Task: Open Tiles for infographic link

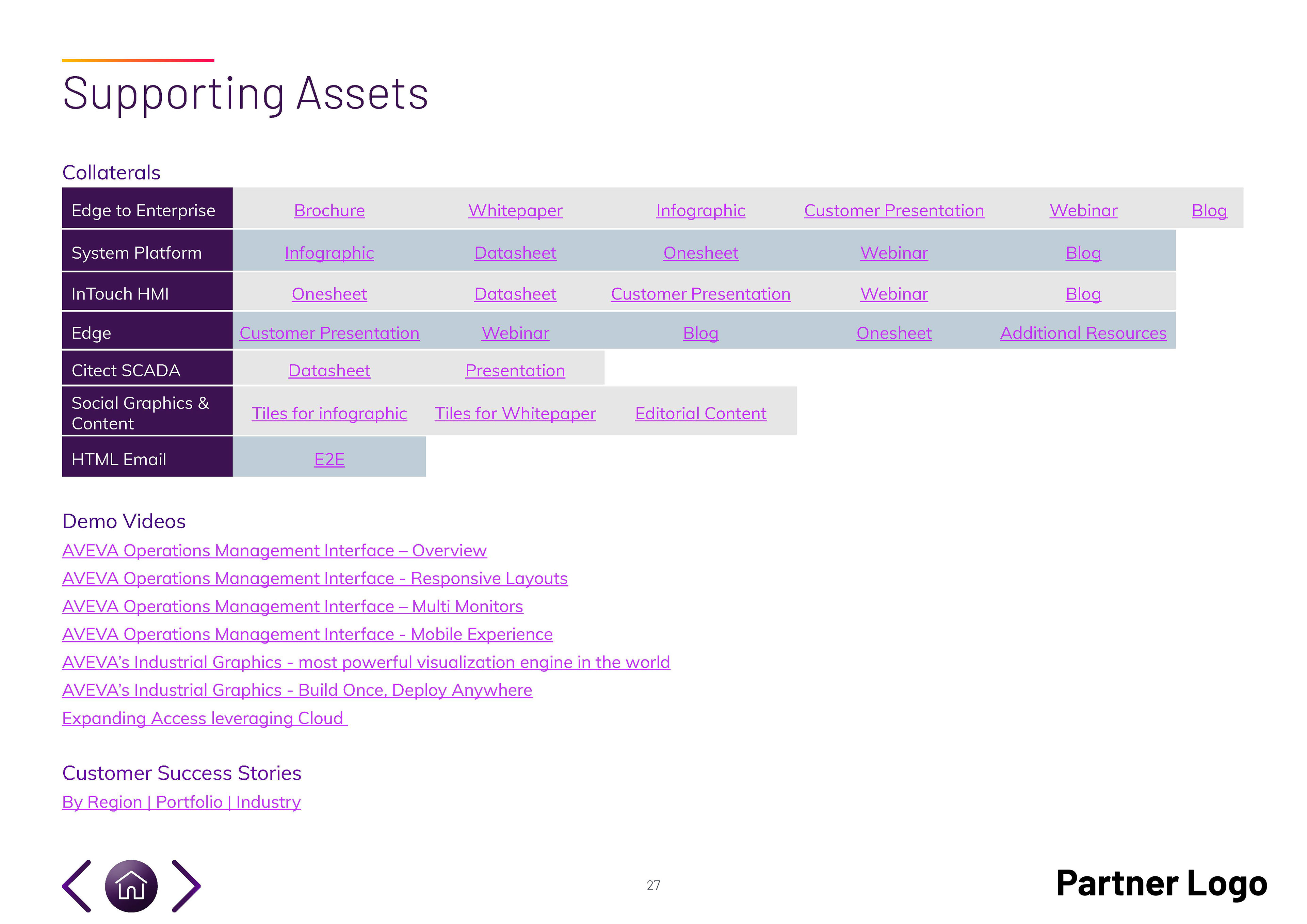Action: pos(329,413)
